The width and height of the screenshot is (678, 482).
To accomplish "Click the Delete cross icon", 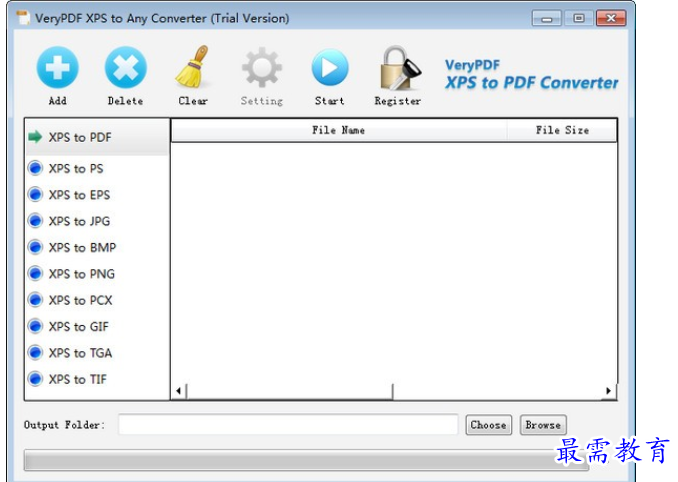I will [125, 67].
